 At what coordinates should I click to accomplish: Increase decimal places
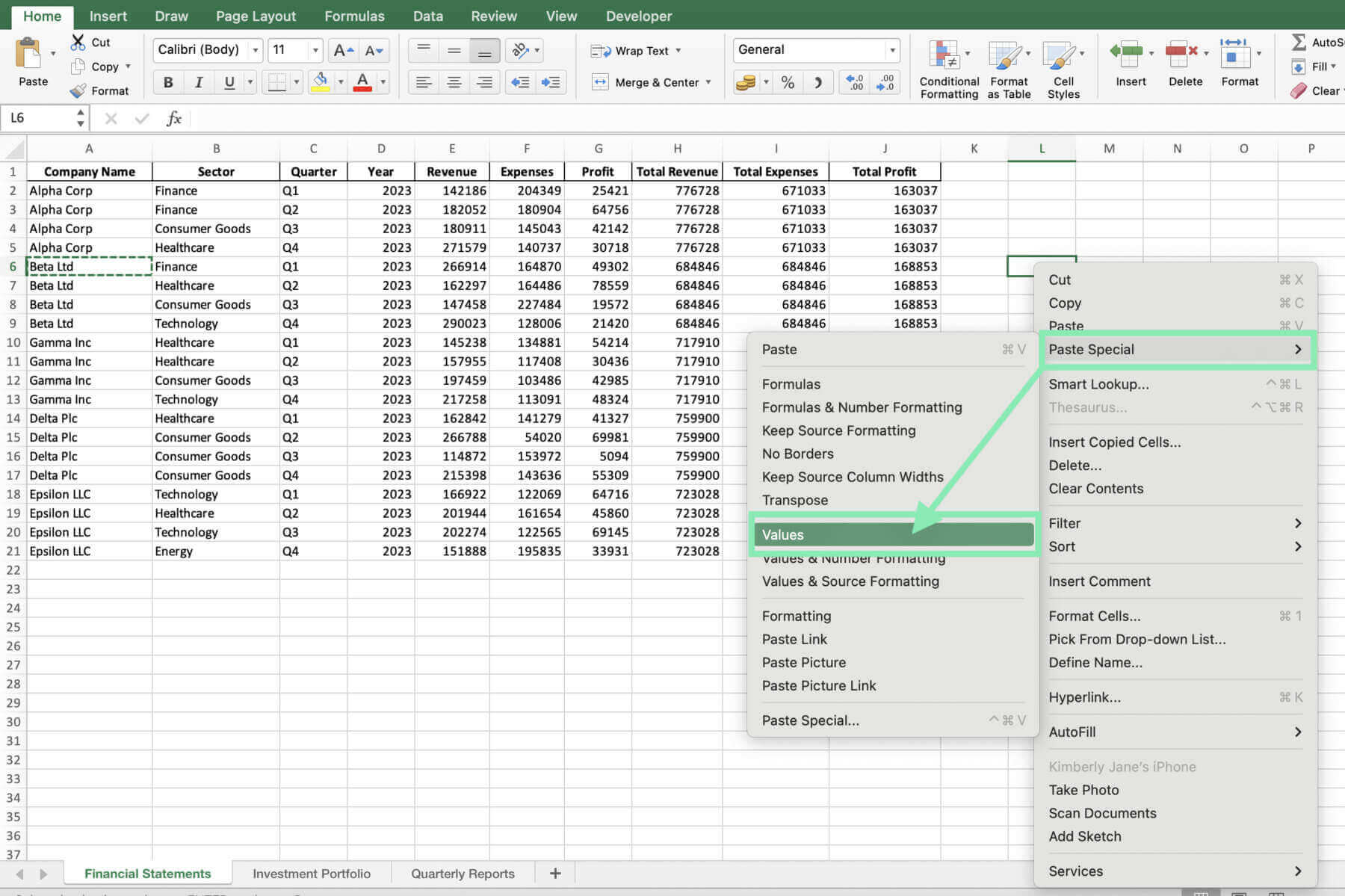855,82
